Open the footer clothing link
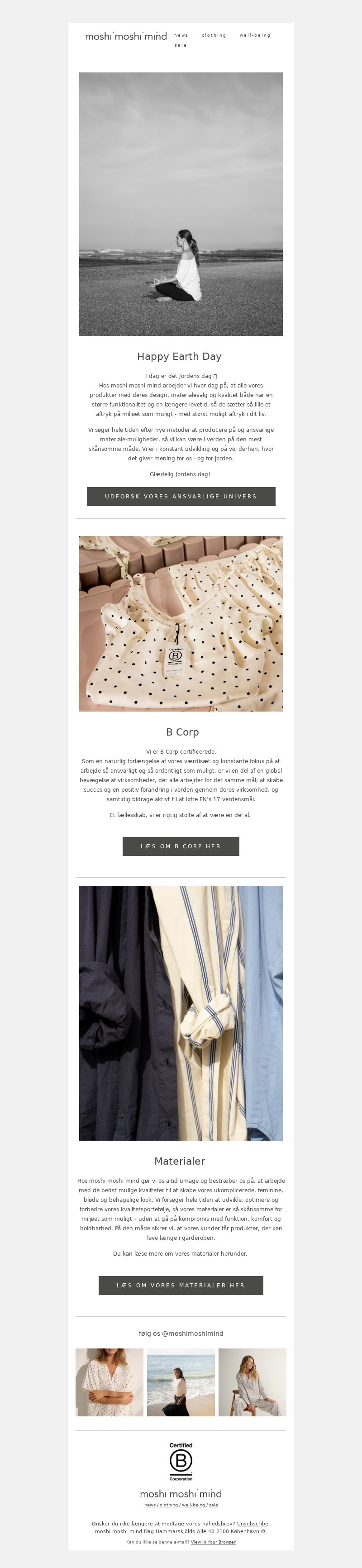The image size is (362, 1568). pyautogui.click(x=168, y=1505)
